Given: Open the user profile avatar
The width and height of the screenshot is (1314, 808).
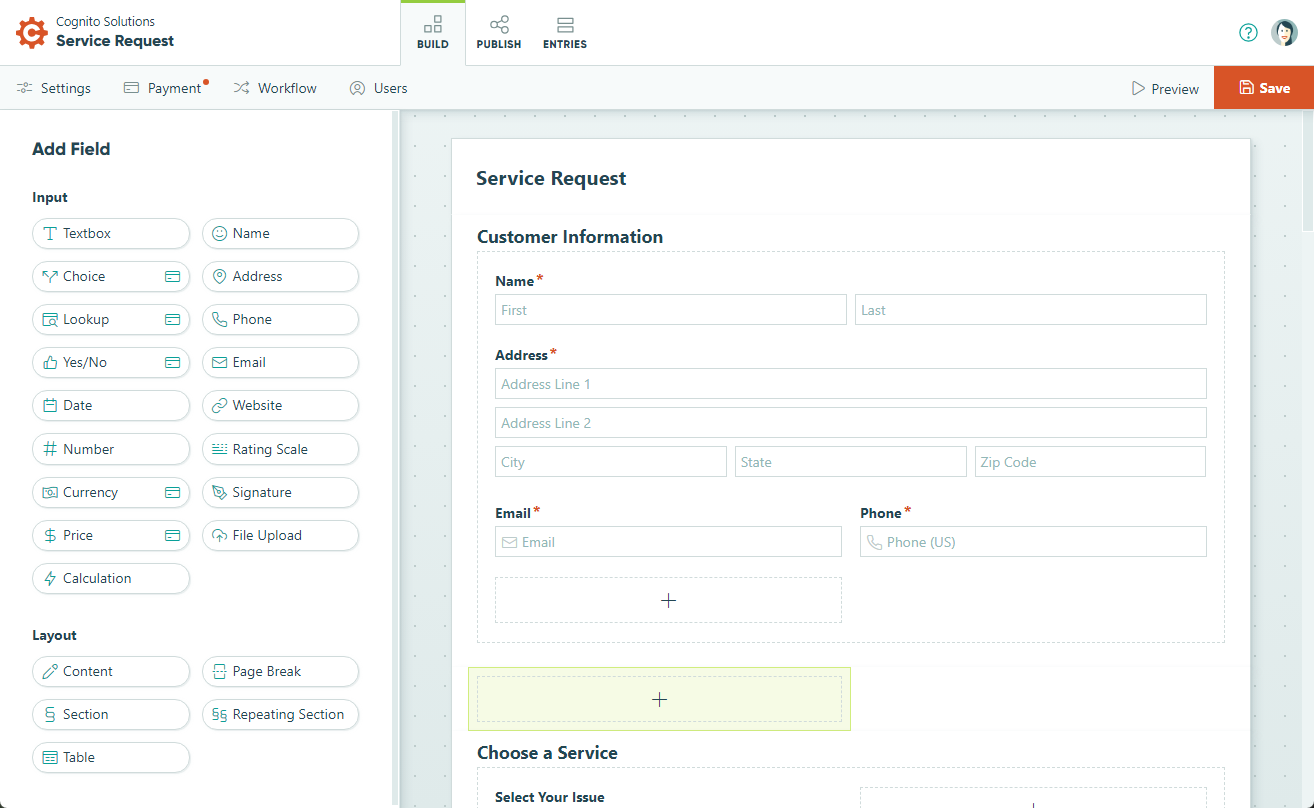Looking at the screenshot, I should (1284, 33).
